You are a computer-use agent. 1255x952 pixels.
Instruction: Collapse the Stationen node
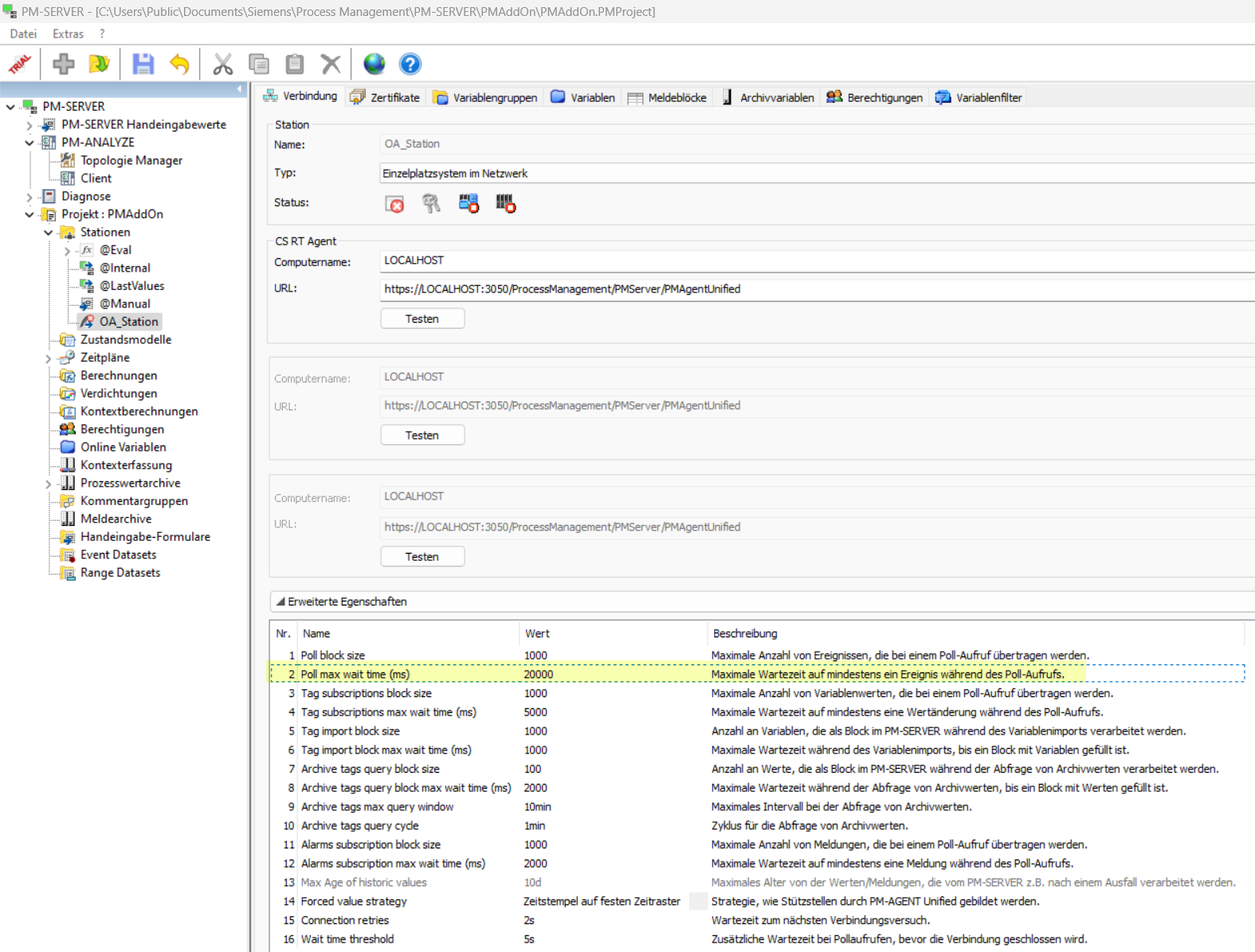click(49, 233)
